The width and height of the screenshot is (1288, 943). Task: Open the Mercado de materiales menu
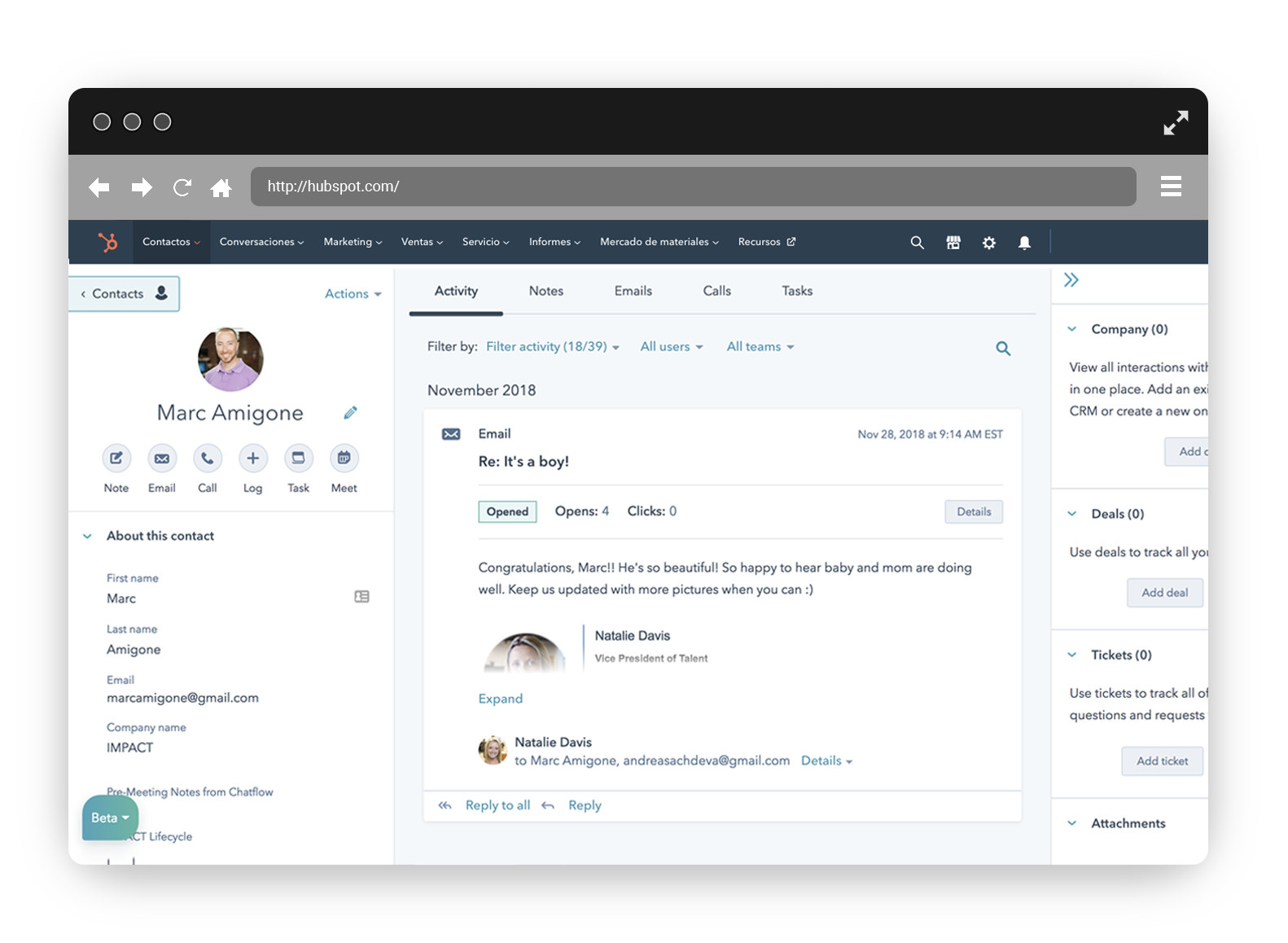coord(659,242)
